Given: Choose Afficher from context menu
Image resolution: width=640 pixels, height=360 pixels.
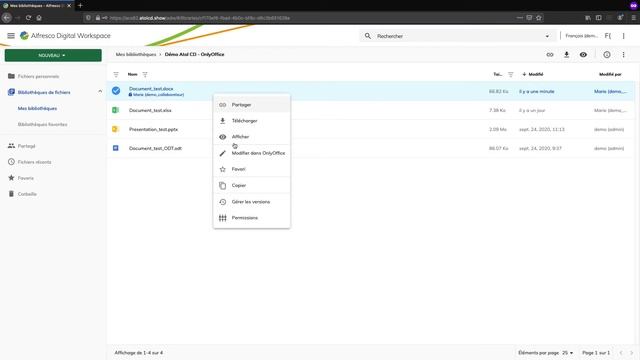Looking at the screenshot, I should [252, 137].
